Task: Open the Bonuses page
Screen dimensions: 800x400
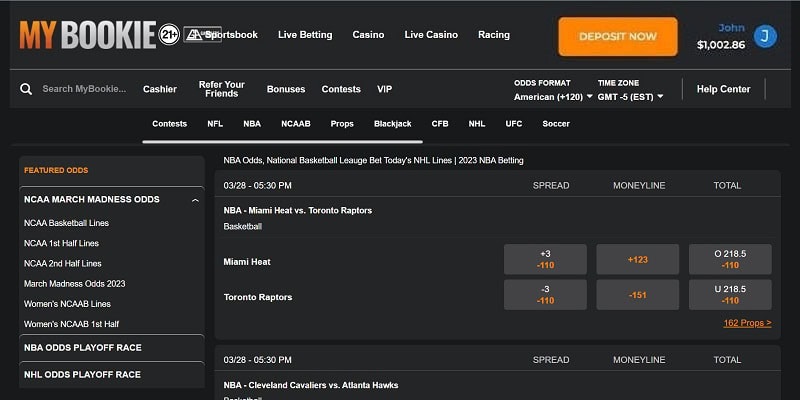Action: [286, 89]
